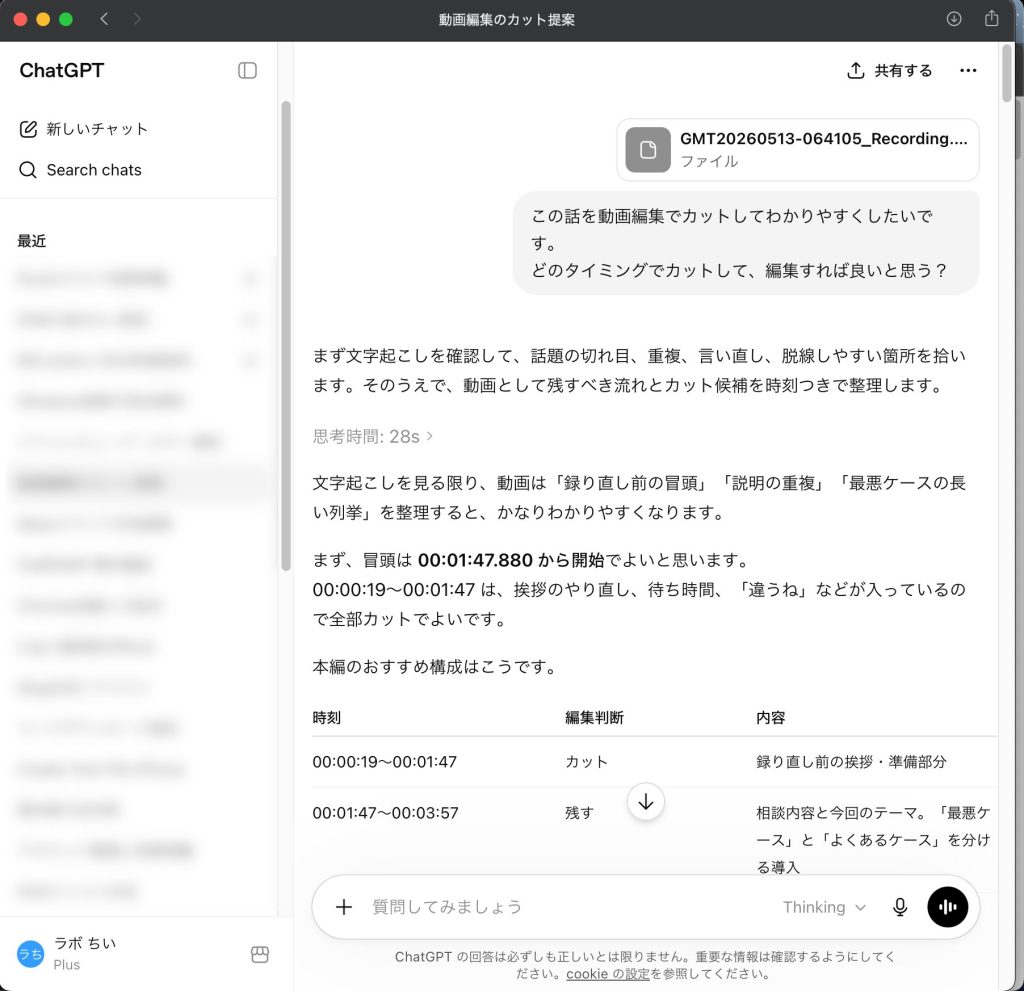Click the 編集判断 column header
Image resolution: width=1024 pixels, height=991 pixels.
[594, 718]
